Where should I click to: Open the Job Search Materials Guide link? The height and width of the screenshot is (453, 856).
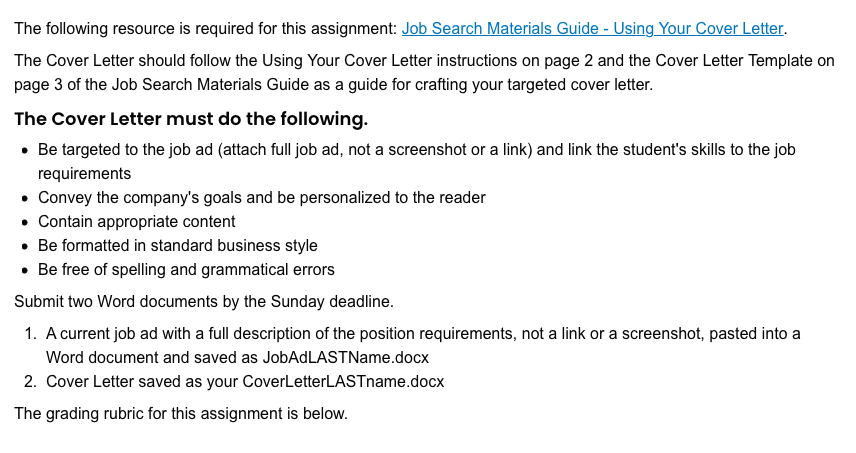pyautogui.click(x=592, y=28)
